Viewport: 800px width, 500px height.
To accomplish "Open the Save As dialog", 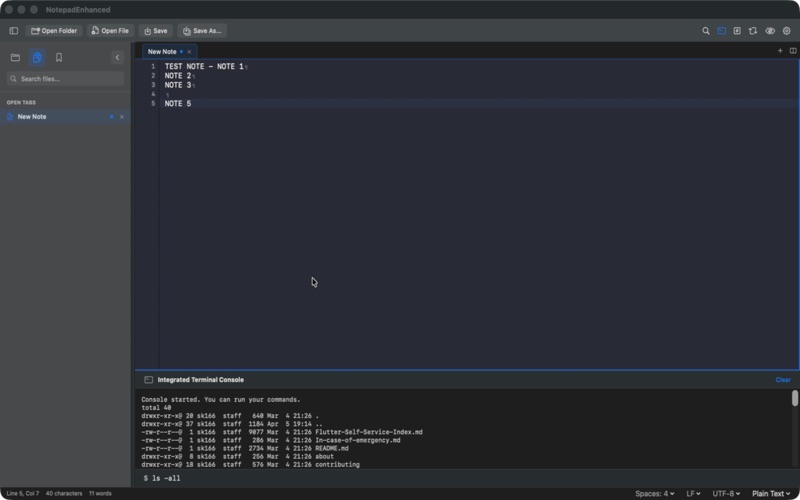I will pos(202,31).
